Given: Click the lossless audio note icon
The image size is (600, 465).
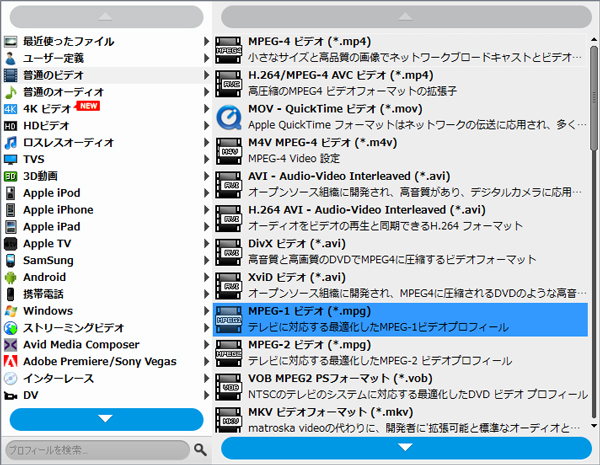Looking at the screenshot, I should pos(11,142).
